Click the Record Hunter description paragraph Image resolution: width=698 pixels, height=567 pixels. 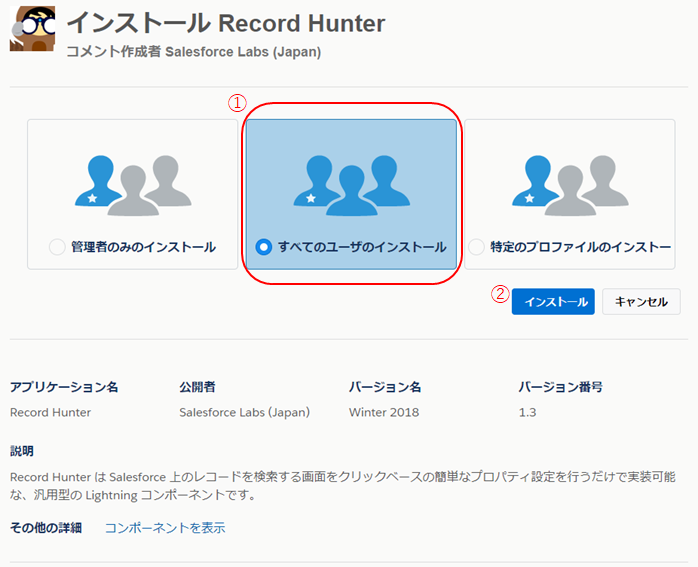coord(343,486)
